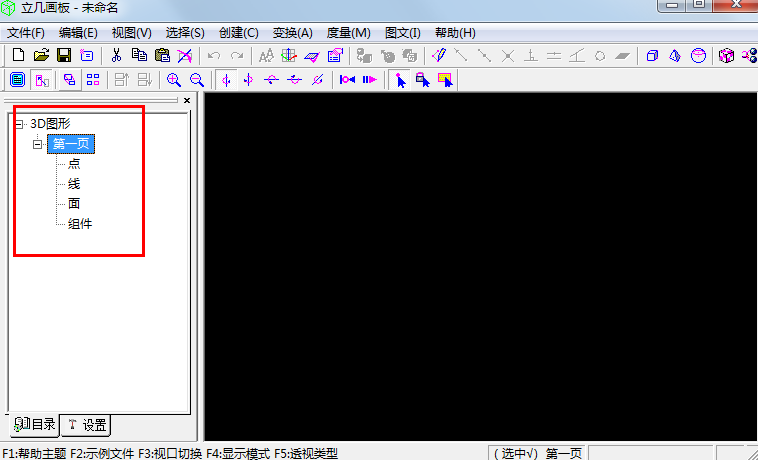Open the 编辑(E) menu
The height and width of the screenshot is (460, 758).
click(x=78, y=33)
